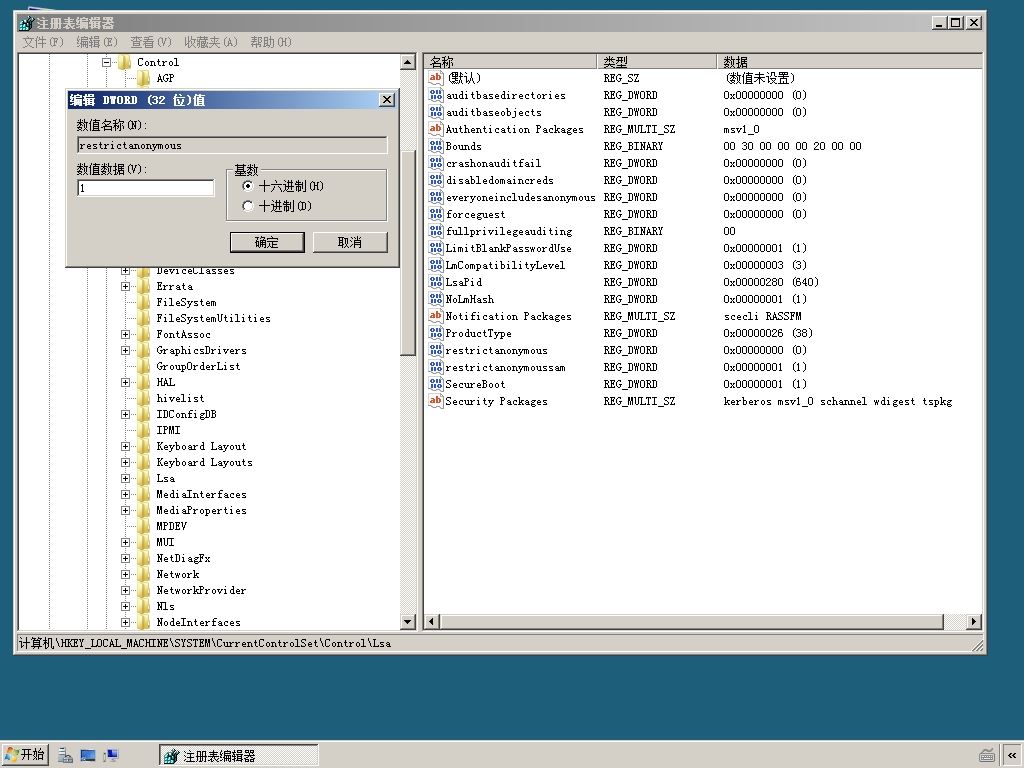Confirm the DWORD edit with 确定

click(x=267, y=242)
